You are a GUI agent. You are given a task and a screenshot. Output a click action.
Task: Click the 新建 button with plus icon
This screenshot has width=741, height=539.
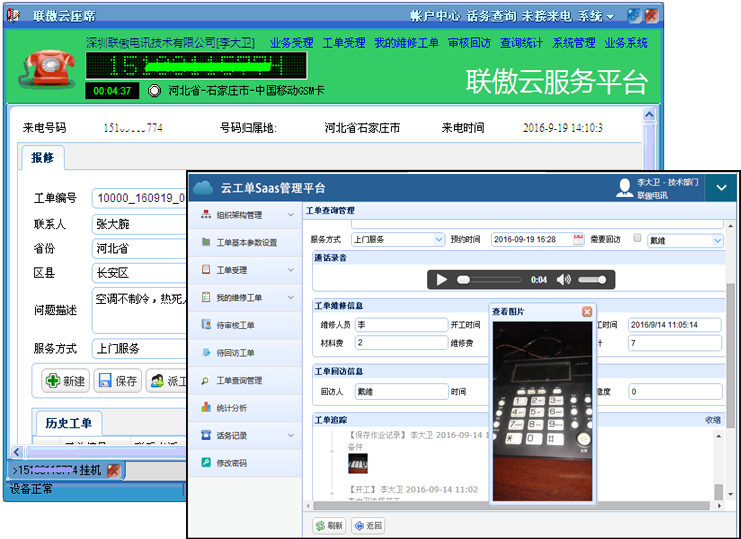pos(65,381)
